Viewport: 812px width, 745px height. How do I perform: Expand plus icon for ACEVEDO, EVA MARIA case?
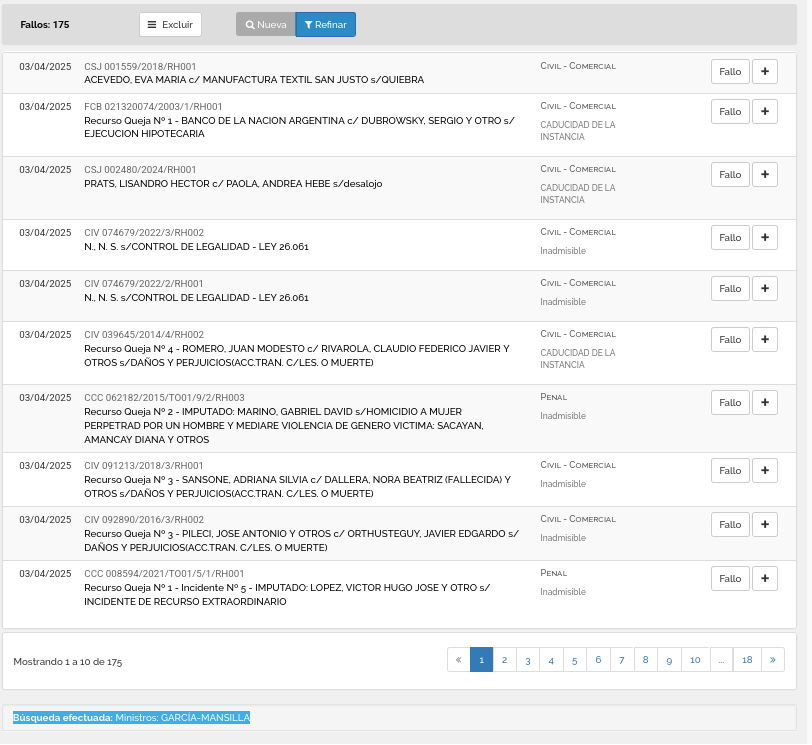[x=765, y=71]
